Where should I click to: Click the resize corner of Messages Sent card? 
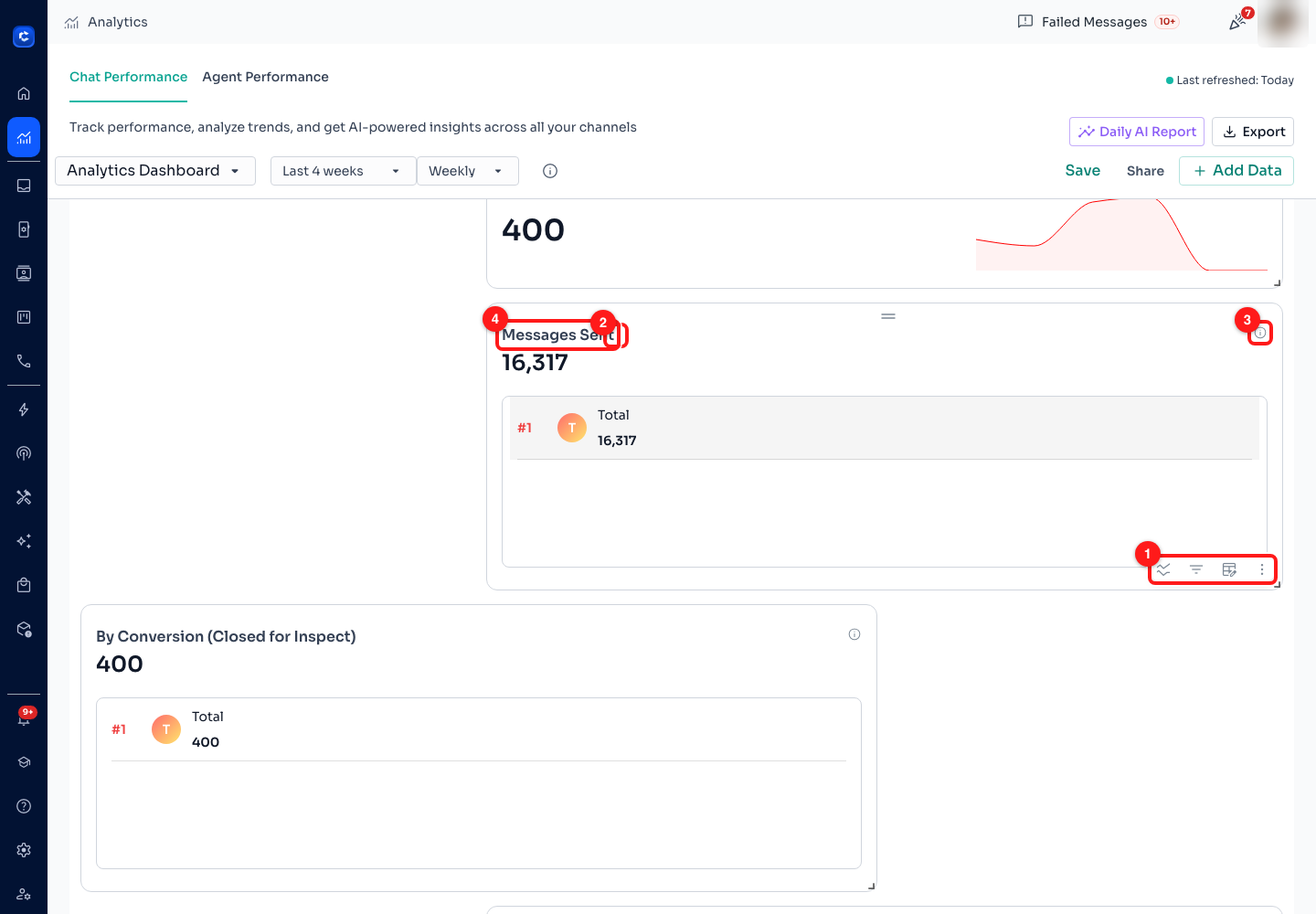[x=1277, y=585]
